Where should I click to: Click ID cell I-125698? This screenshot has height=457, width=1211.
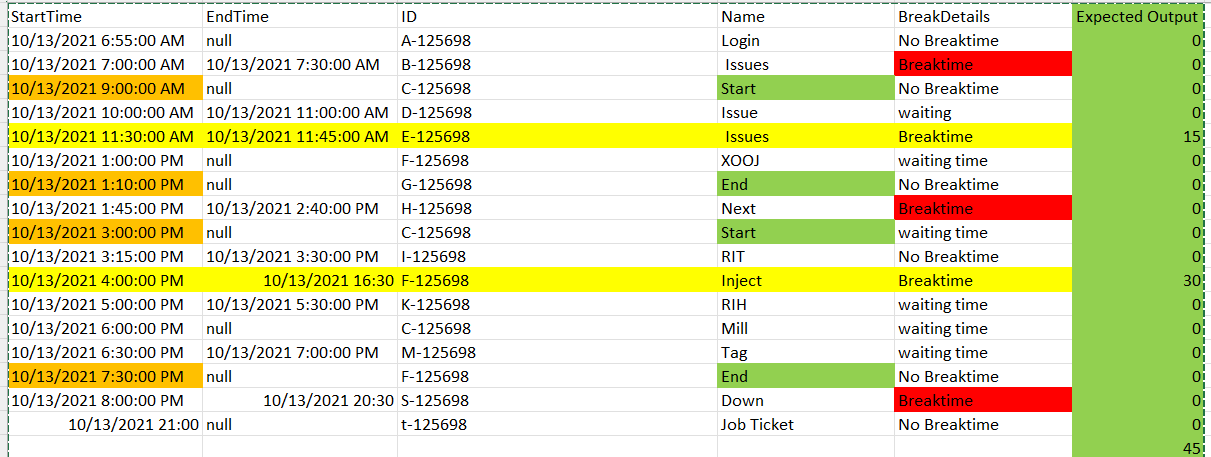pyautogui.click(x=557, y=257)
